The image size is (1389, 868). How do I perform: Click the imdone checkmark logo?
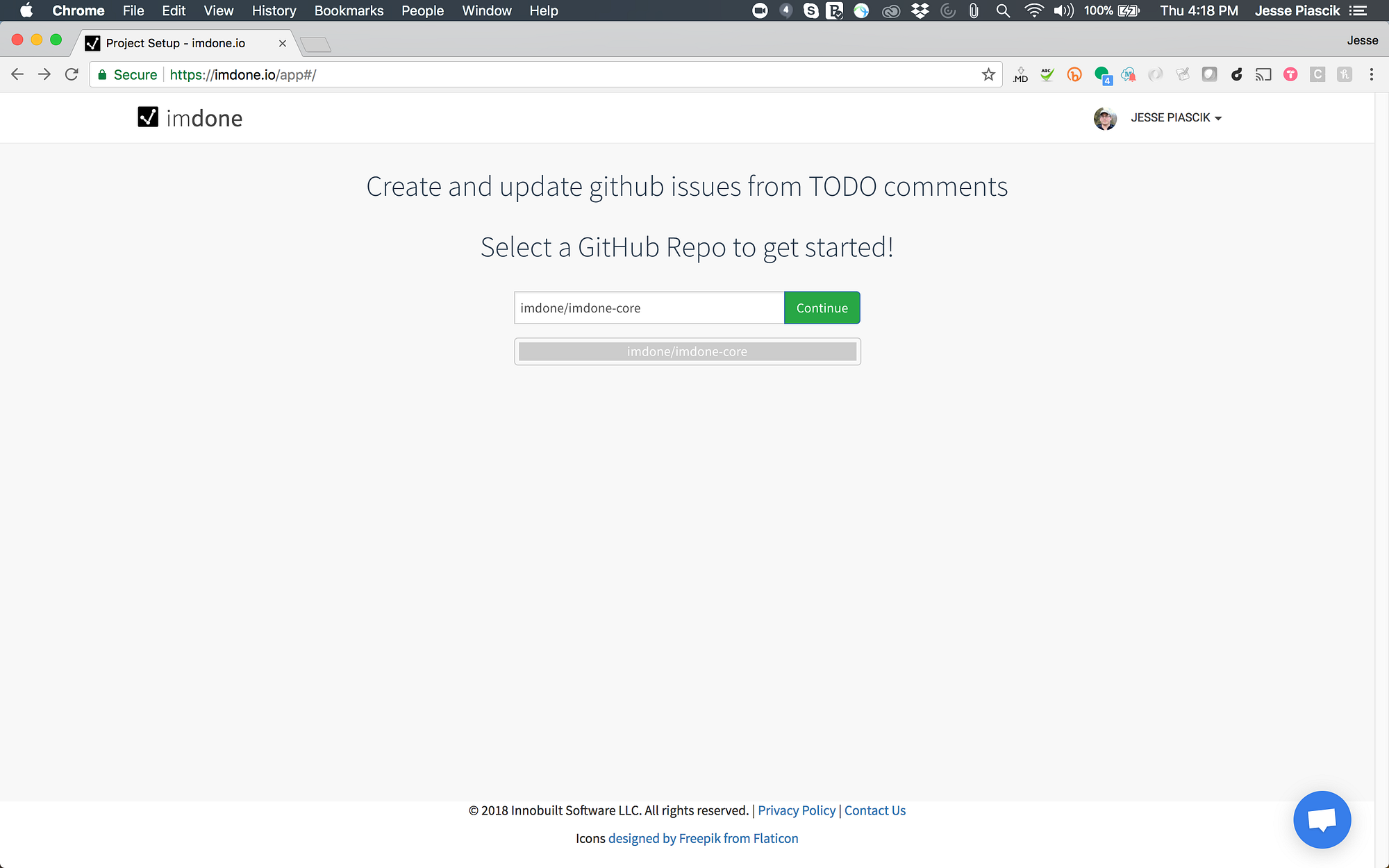pos(148,117)
